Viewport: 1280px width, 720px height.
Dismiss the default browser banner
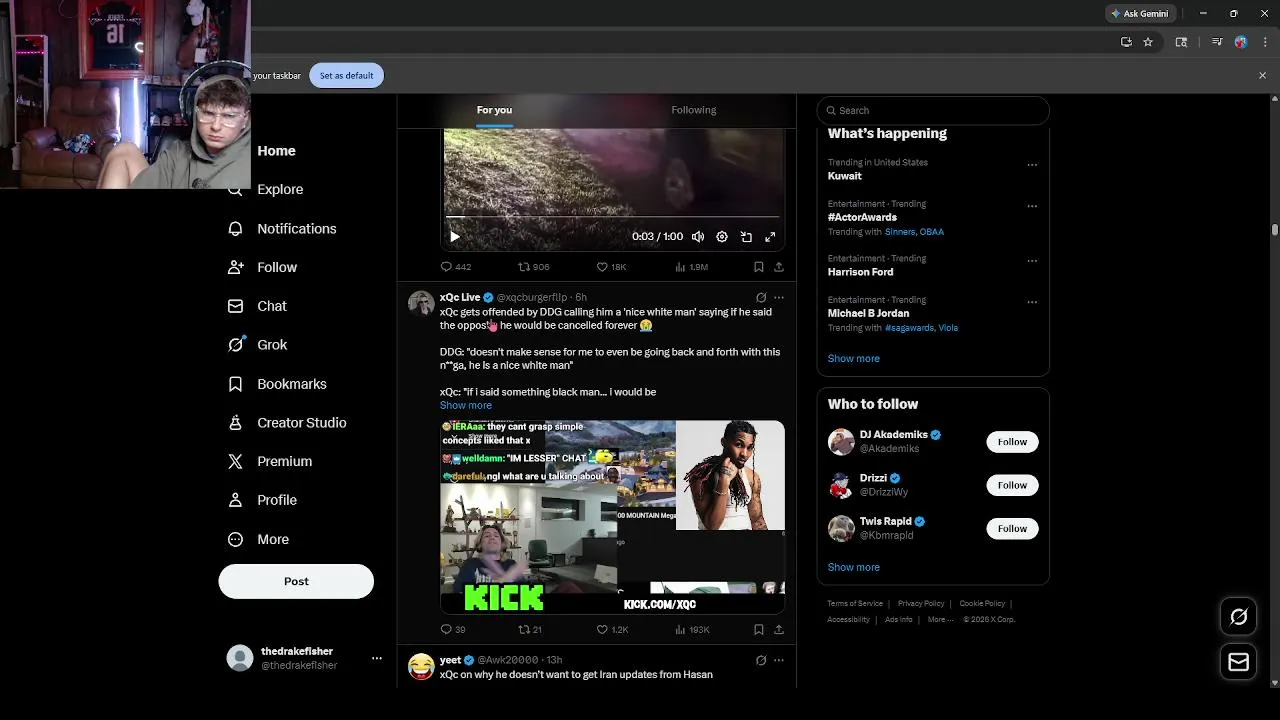click(x=1262, y=76)
